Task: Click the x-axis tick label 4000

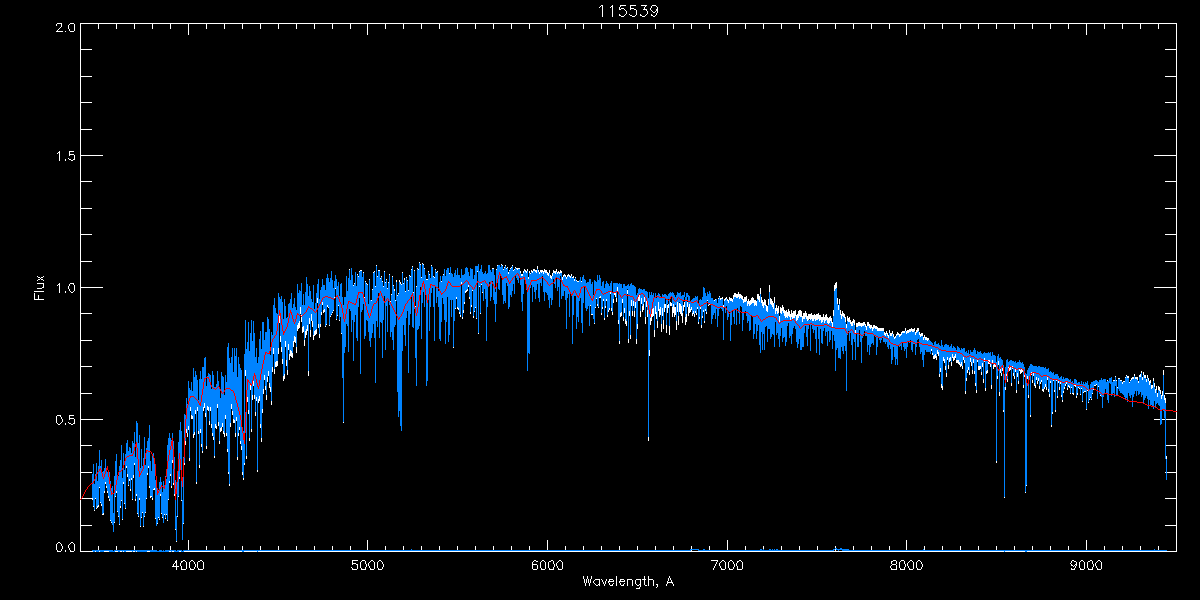Action: tap(187, 565)
